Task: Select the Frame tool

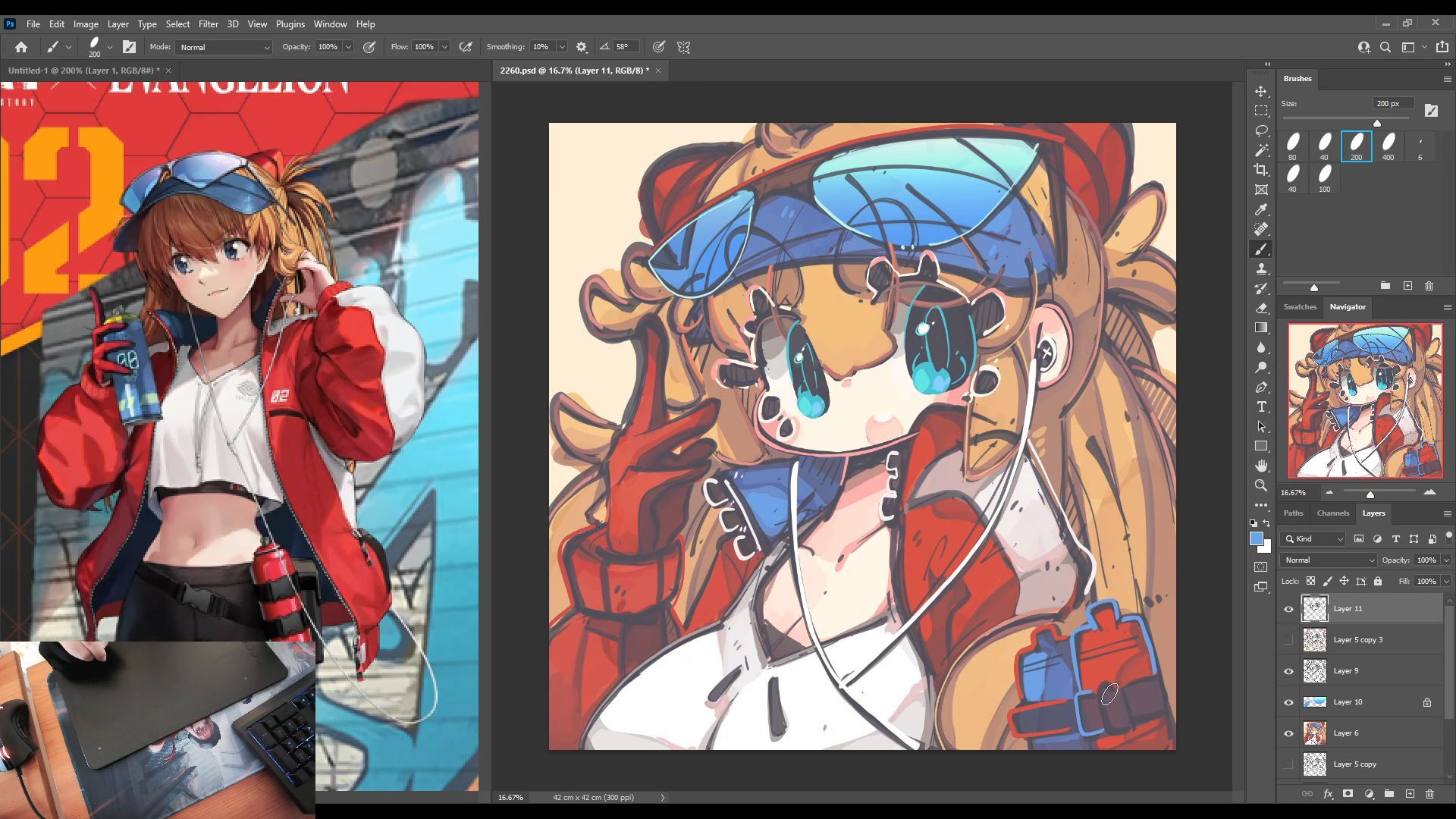Action: pyautogui.click(x=1261, y=190)
